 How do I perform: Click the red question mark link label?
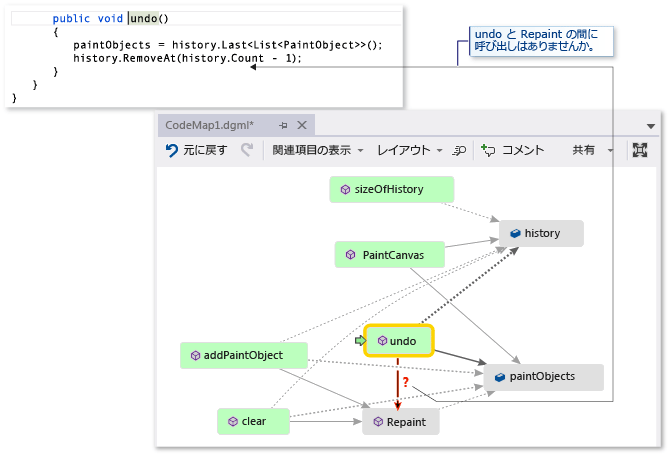(x=406, y=382)
